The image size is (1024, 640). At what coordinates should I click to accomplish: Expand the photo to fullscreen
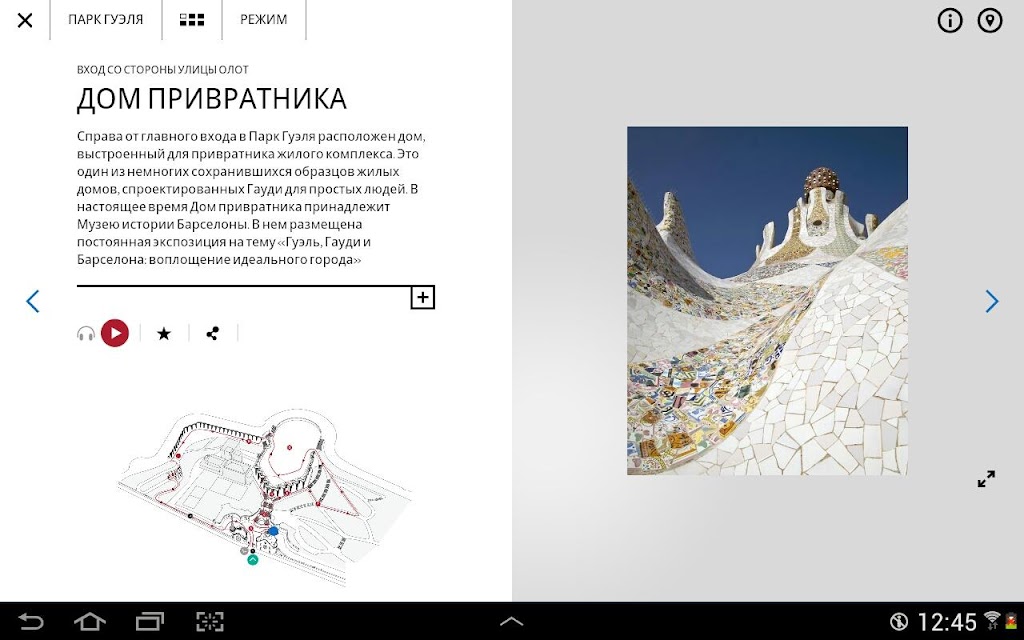click(986, 479)
